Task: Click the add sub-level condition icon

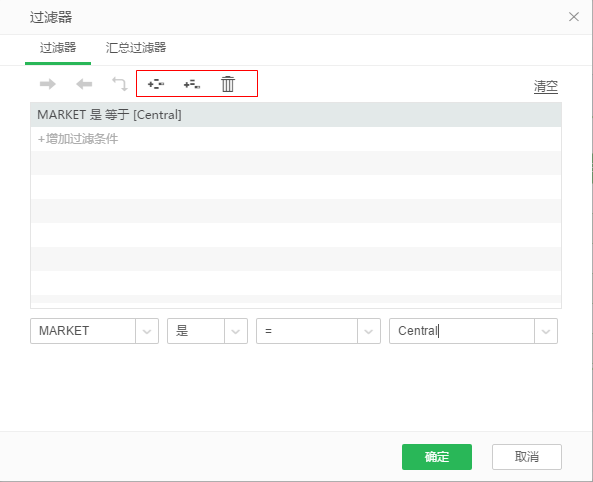Action: tap(192, 84)
